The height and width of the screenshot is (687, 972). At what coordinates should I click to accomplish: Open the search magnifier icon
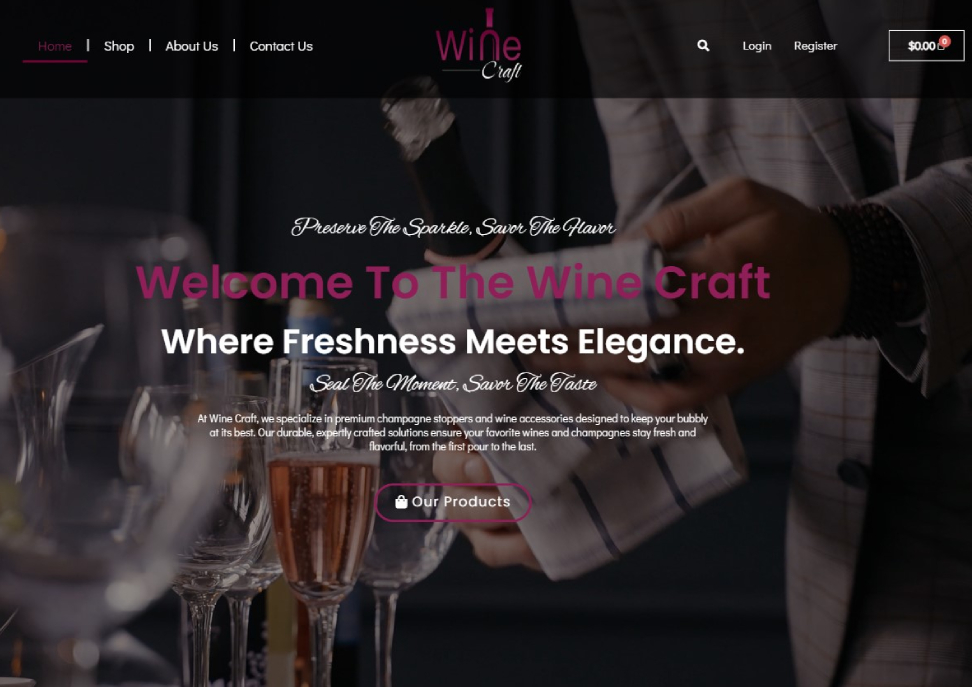[x=703, y=46]
